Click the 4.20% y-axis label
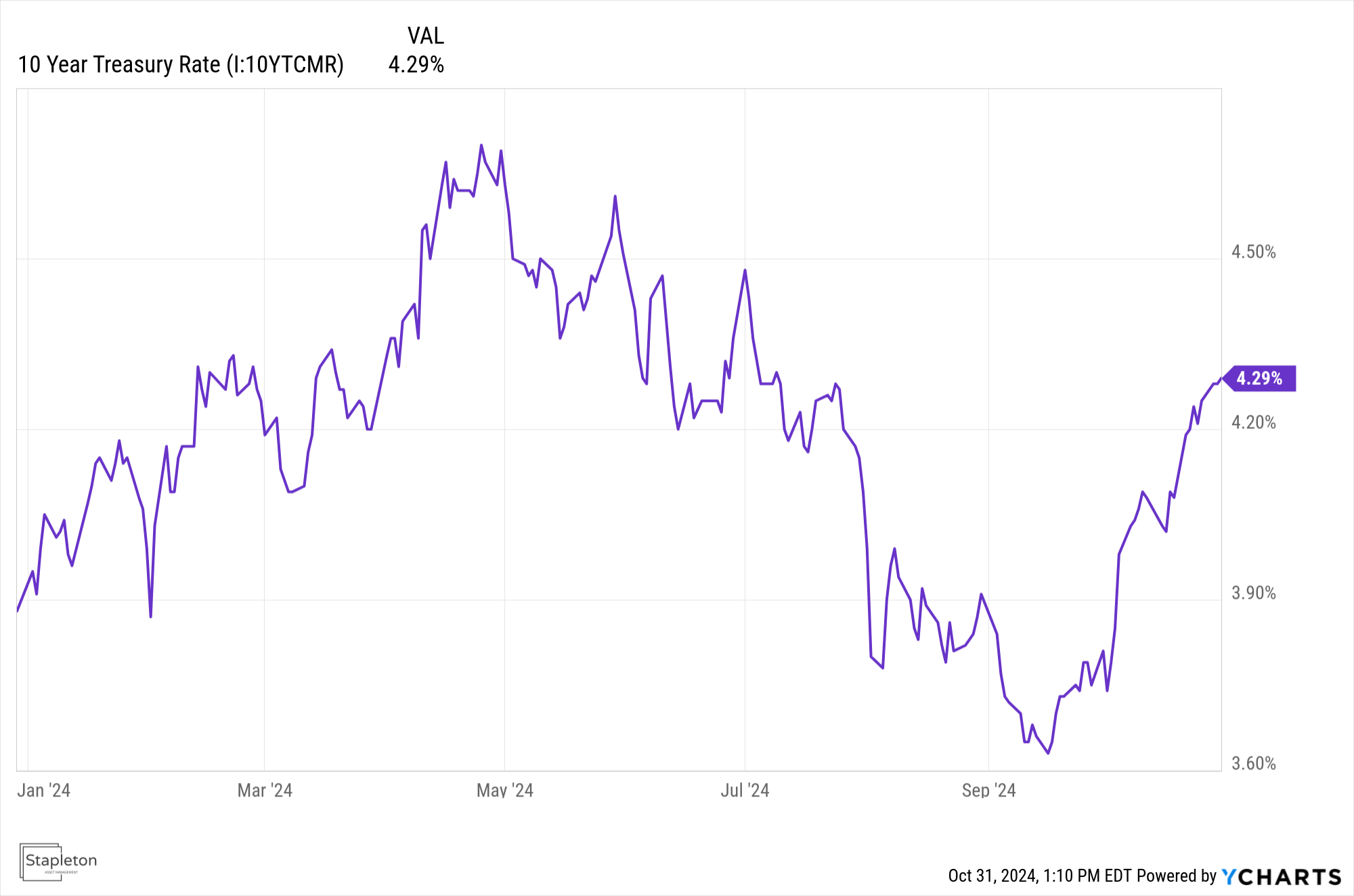 click(x=1253, y=423)
